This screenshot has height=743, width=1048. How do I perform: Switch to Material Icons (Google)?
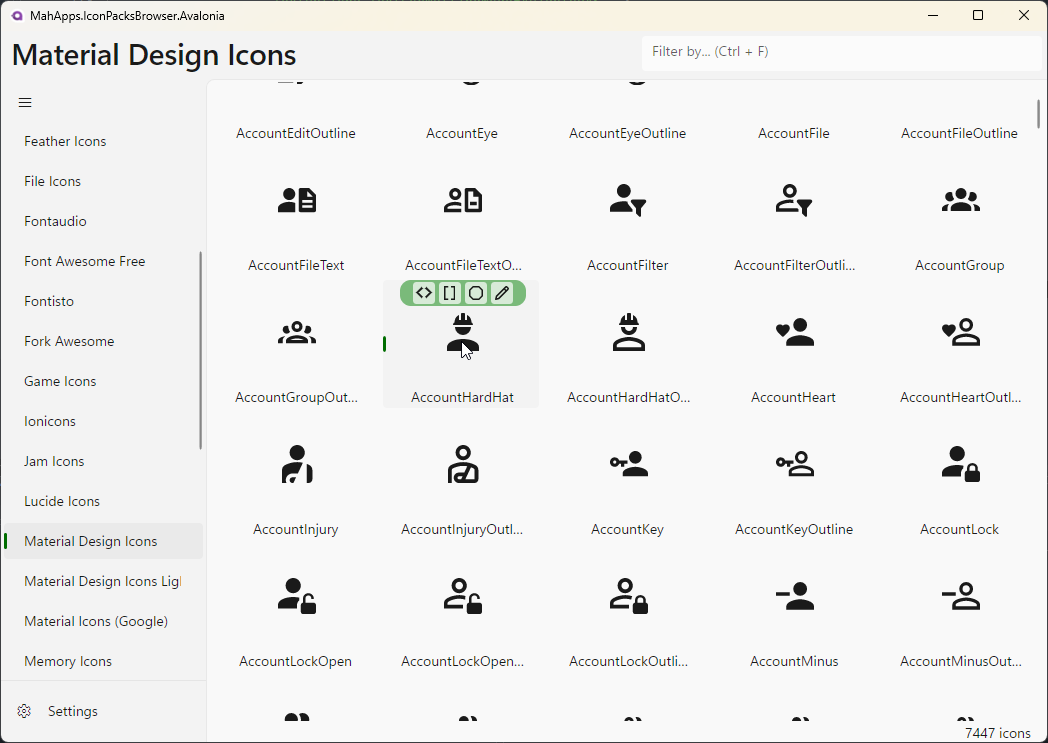[104, 621]
